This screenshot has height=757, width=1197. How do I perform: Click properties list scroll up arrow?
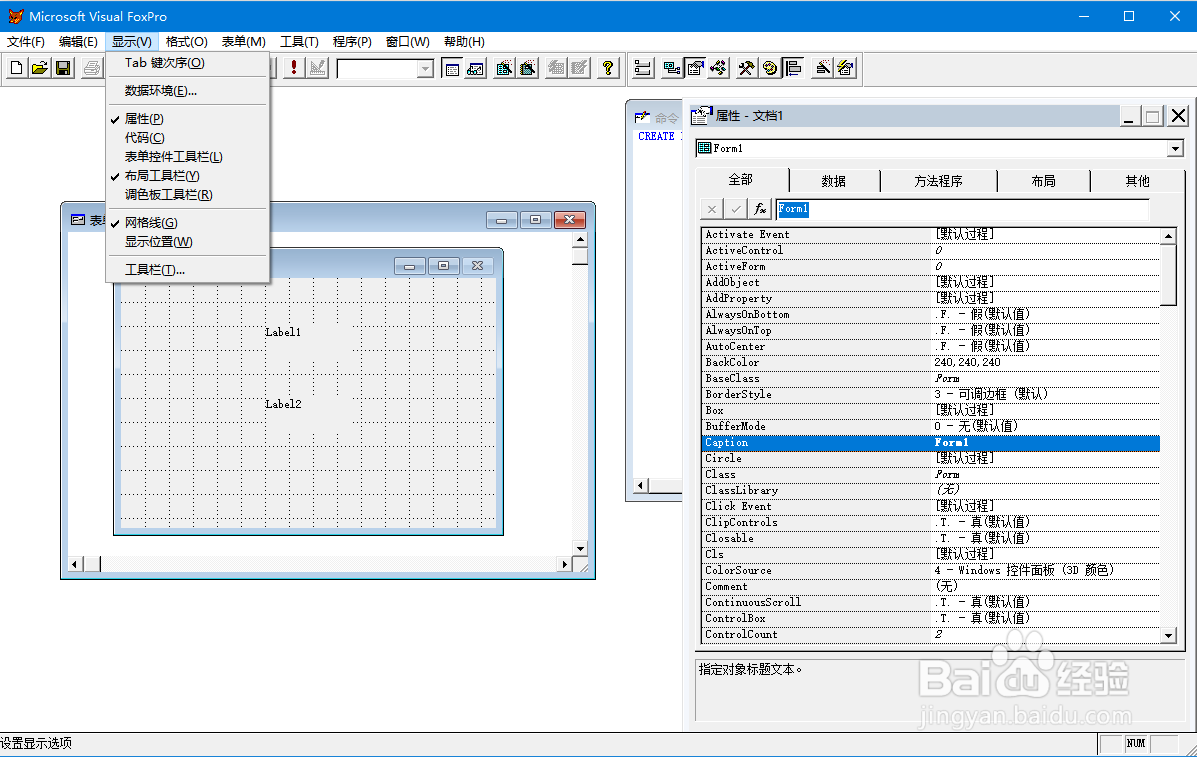tap(1169, 236)
